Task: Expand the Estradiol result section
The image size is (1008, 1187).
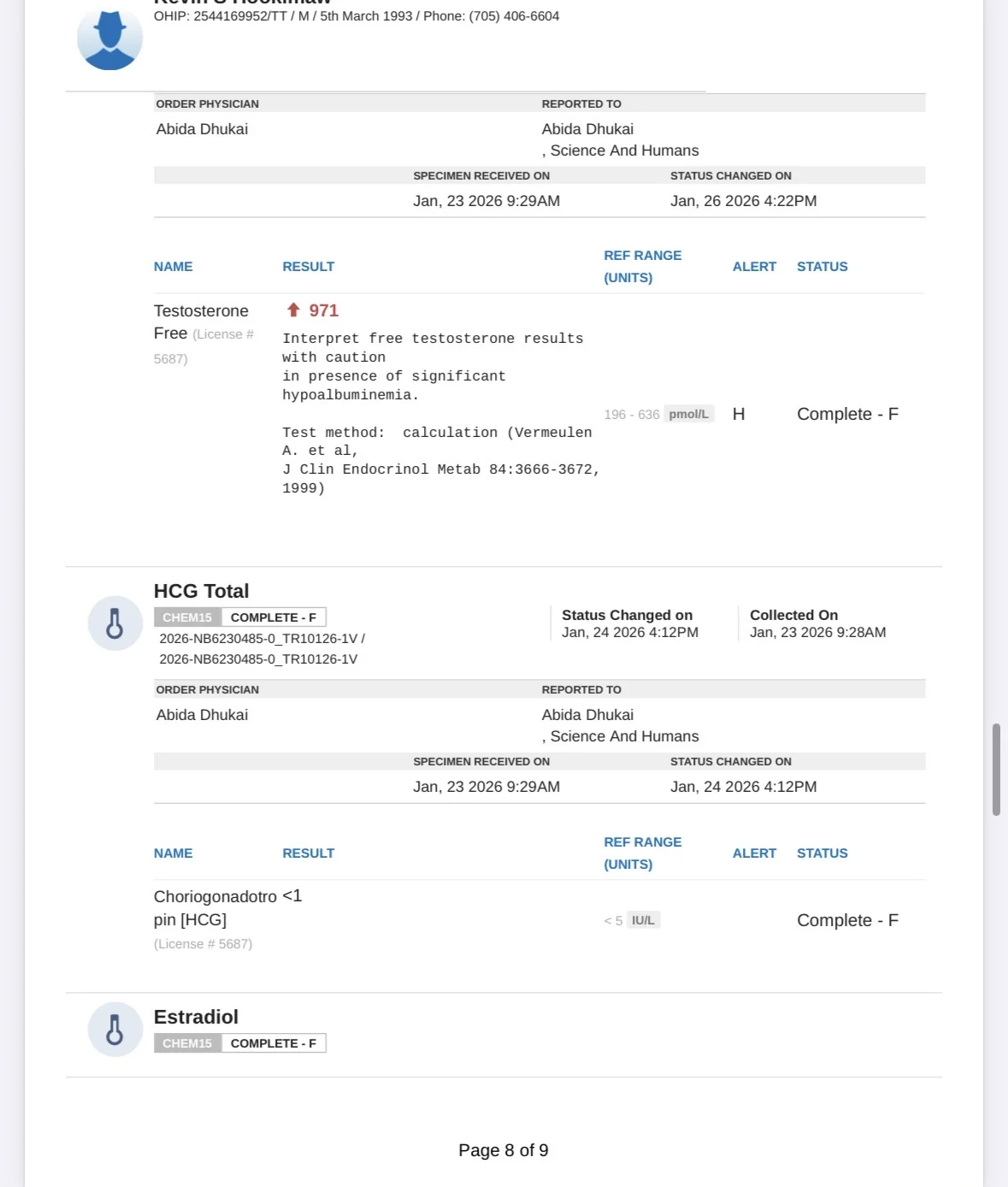Action: click(x=196, y=1017)
